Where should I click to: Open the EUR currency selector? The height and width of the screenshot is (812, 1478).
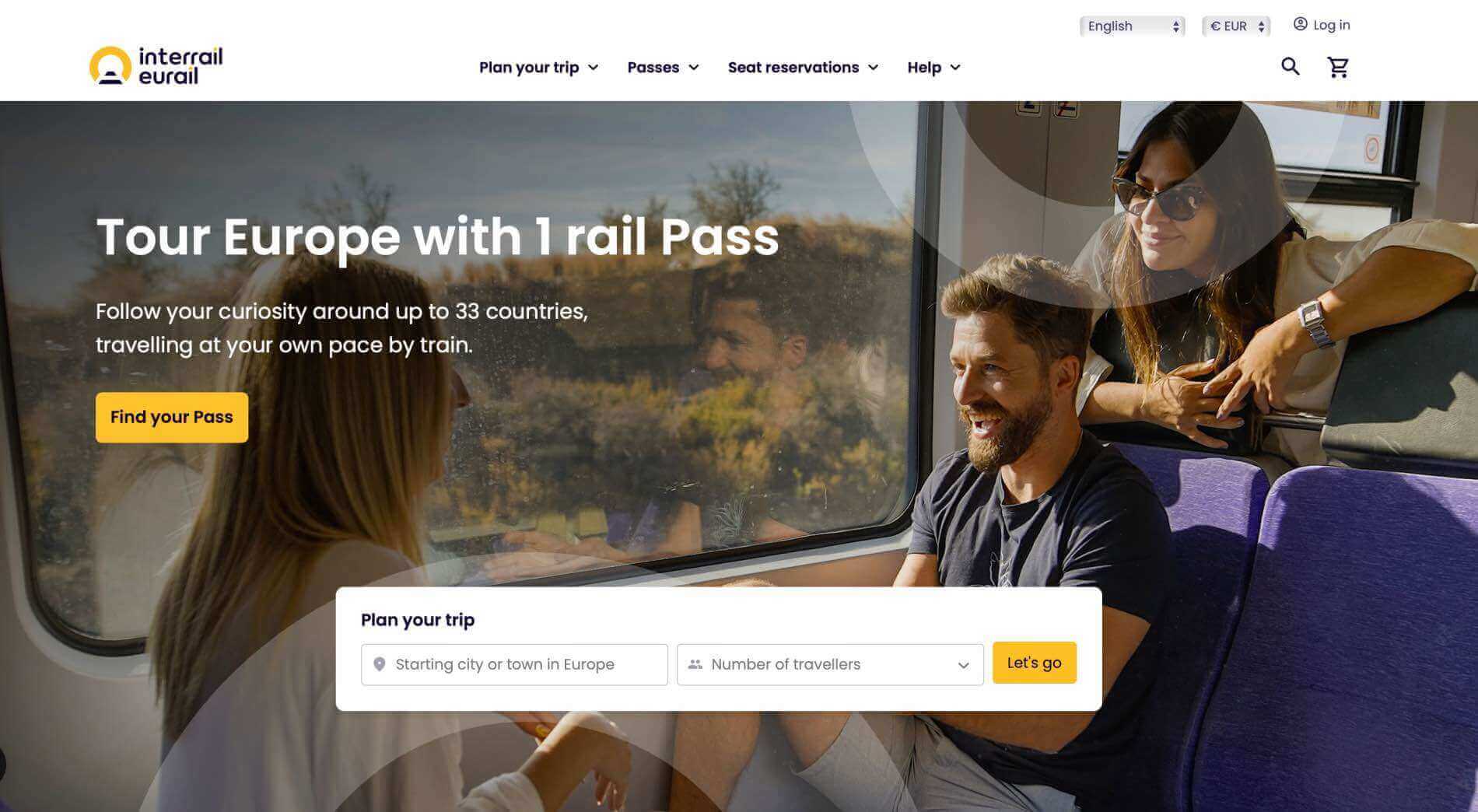[x=1236, y=26]
